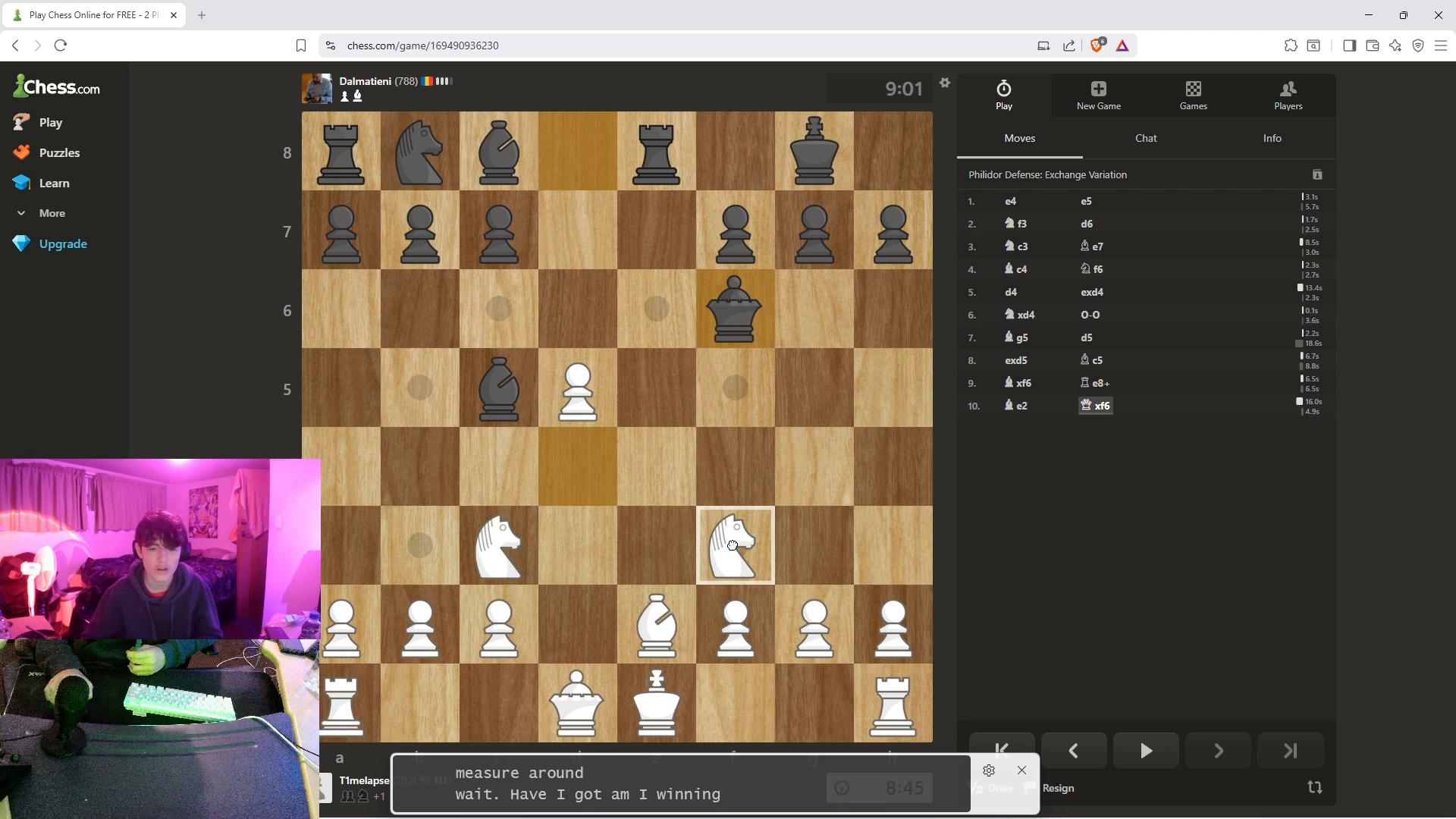
Task: Click the Resign button
Action: [x=1058, y=788]
